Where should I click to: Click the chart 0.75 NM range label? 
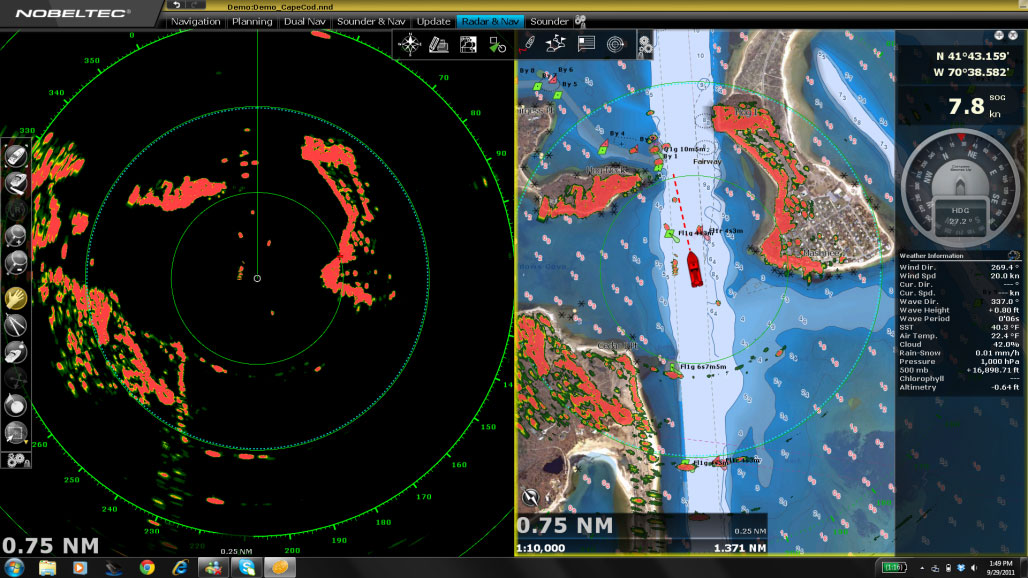coord(564,526)
